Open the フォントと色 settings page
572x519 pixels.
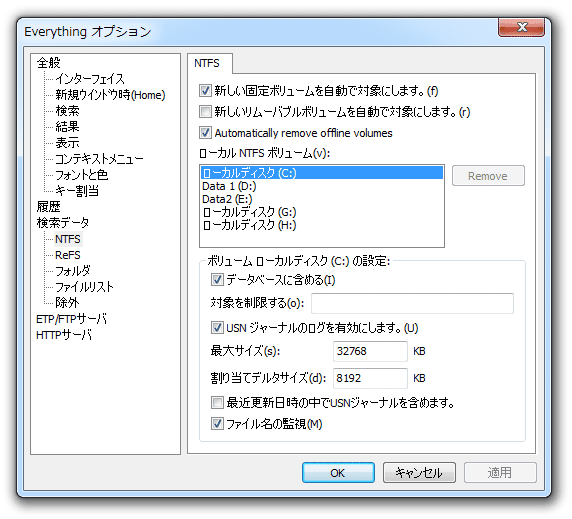pyautogui.click(x=81, y=175)
